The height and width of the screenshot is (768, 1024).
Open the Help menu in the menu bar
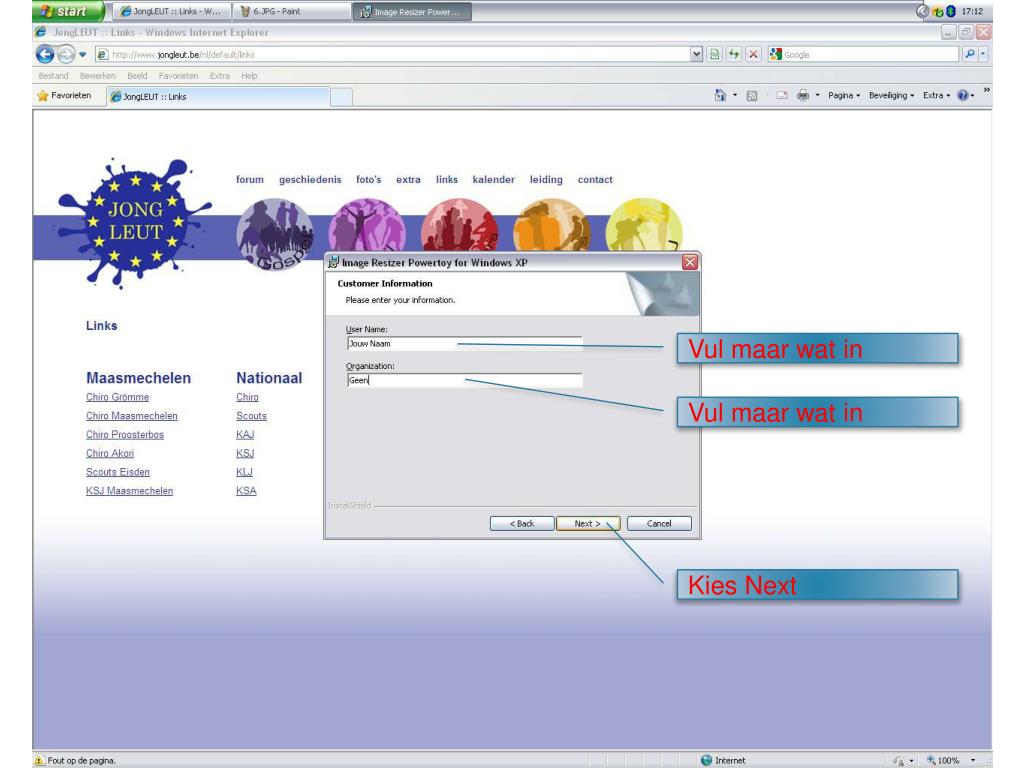coord(249,76)
